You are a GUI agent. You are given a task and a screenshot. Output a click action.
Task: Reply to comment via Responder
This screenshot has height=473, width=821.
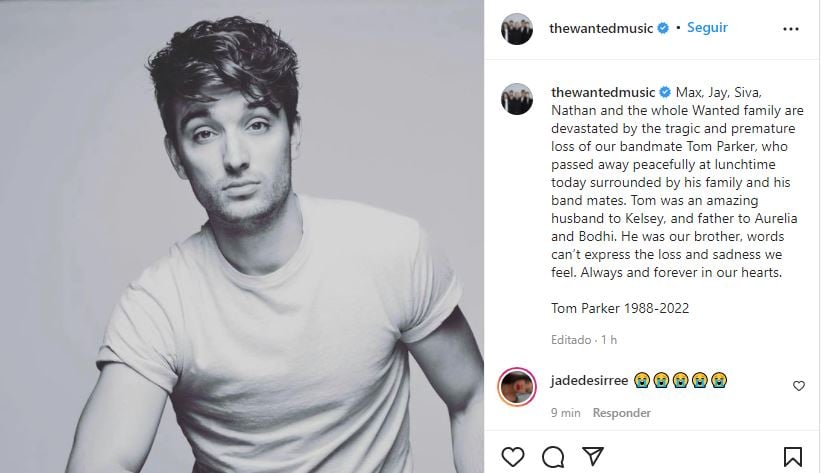pos(621,412)
